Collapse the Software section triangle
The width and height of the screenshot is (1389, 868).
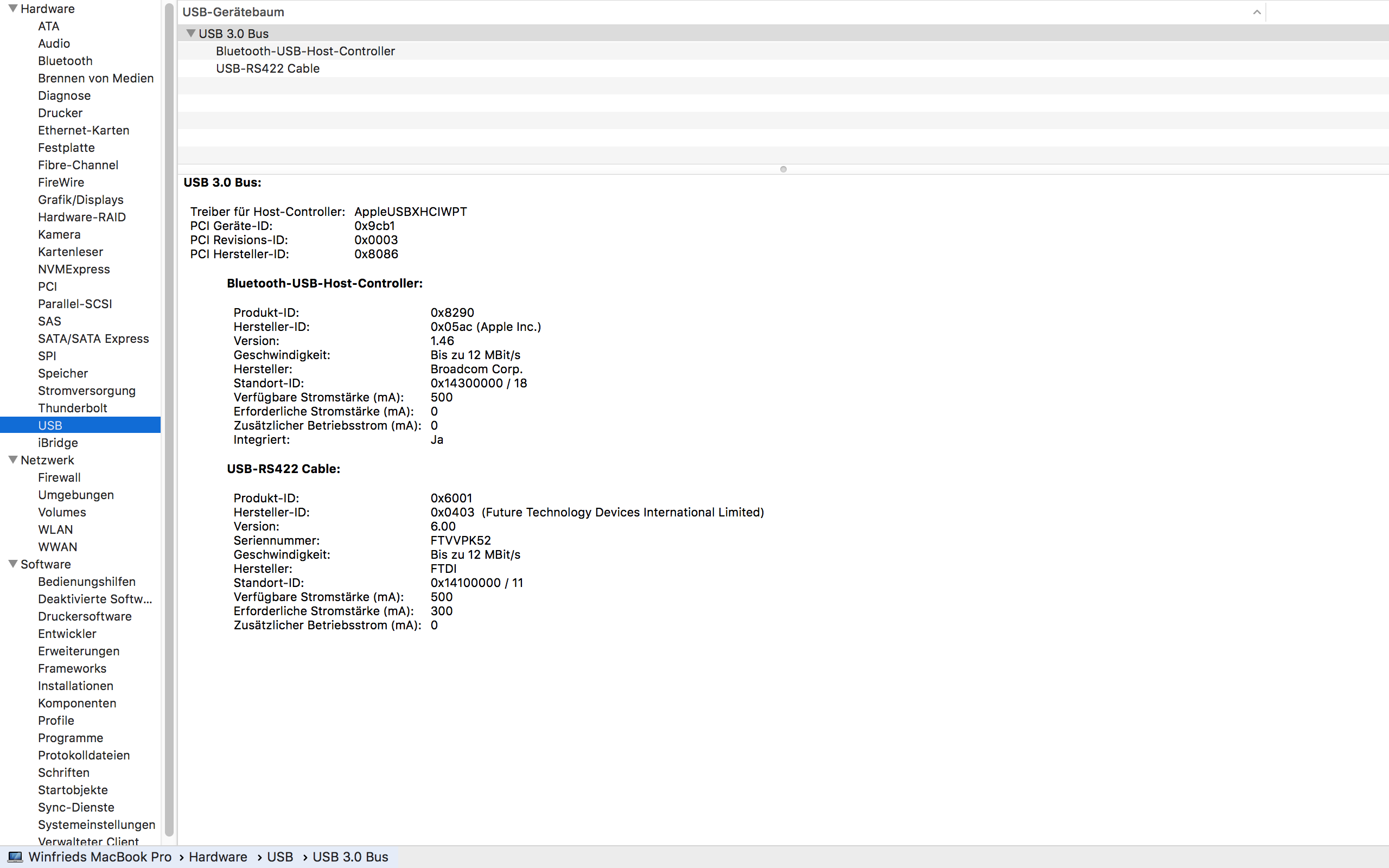12,564
